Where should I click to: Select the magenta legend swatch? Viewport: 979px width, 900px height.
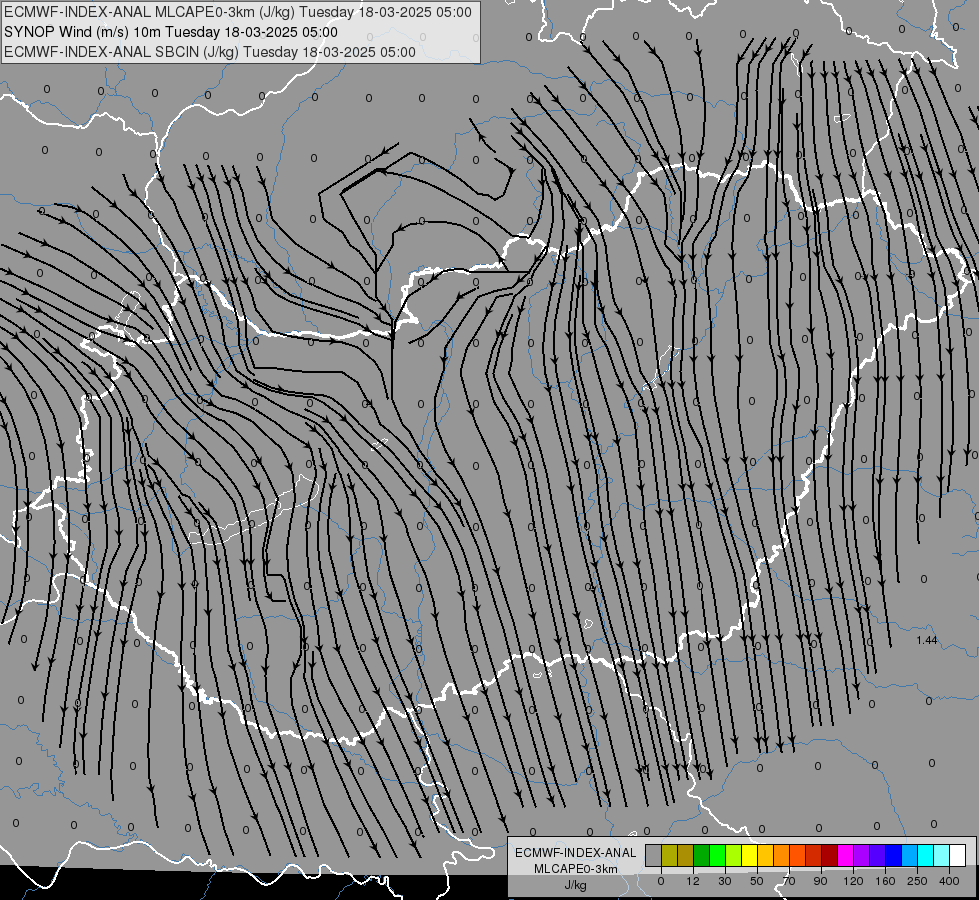pyautogui.click(x=846, y=855)
